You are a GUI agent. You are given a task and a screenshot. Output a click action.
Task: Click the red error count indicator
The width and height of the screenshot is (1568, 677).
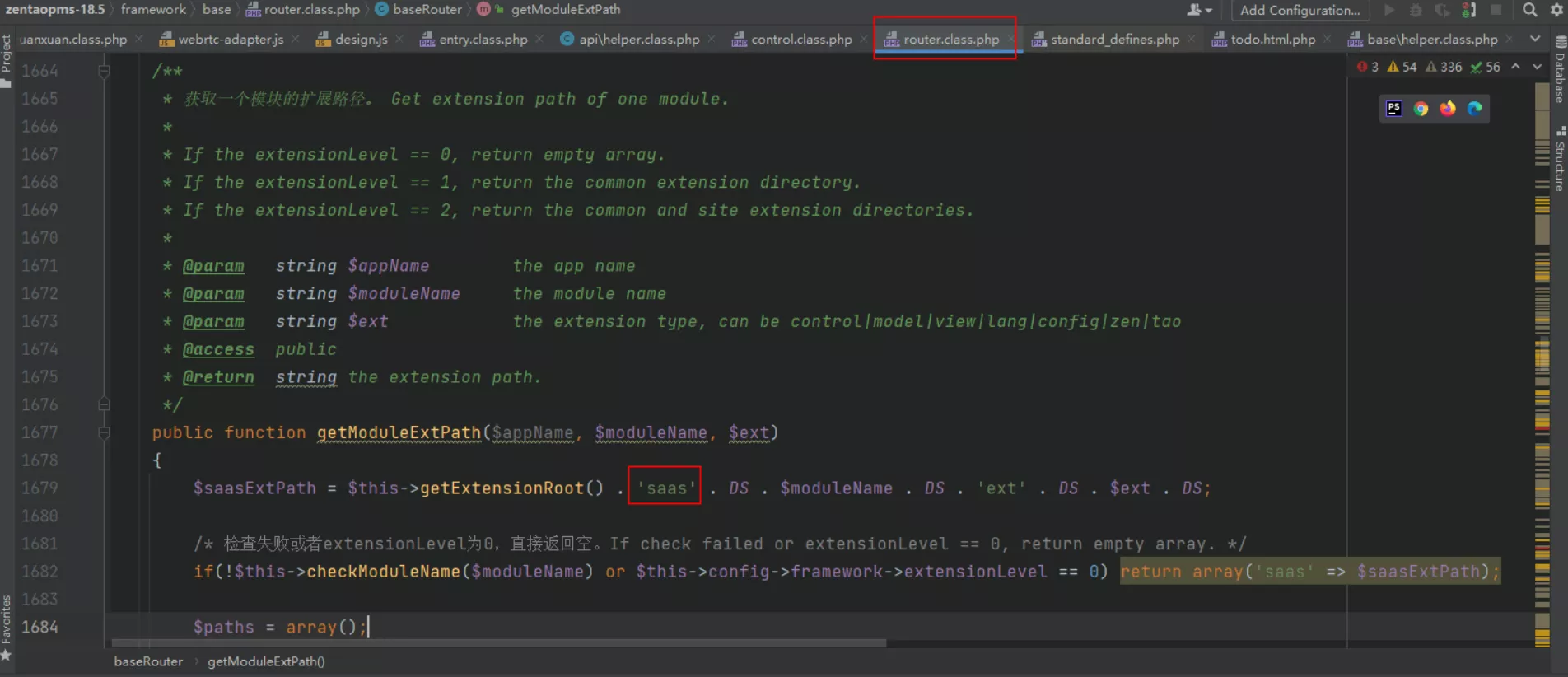coord(1368,67)
